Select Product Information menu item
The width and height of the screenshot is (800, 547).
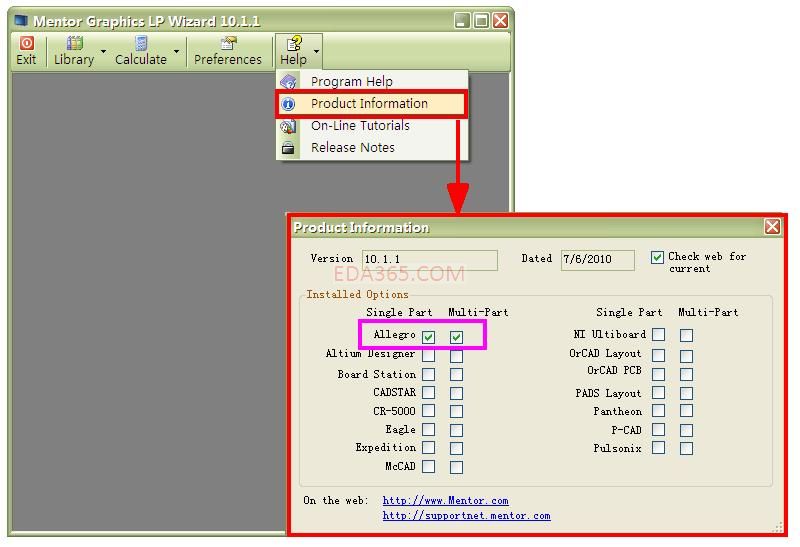(x=372, y=104)
